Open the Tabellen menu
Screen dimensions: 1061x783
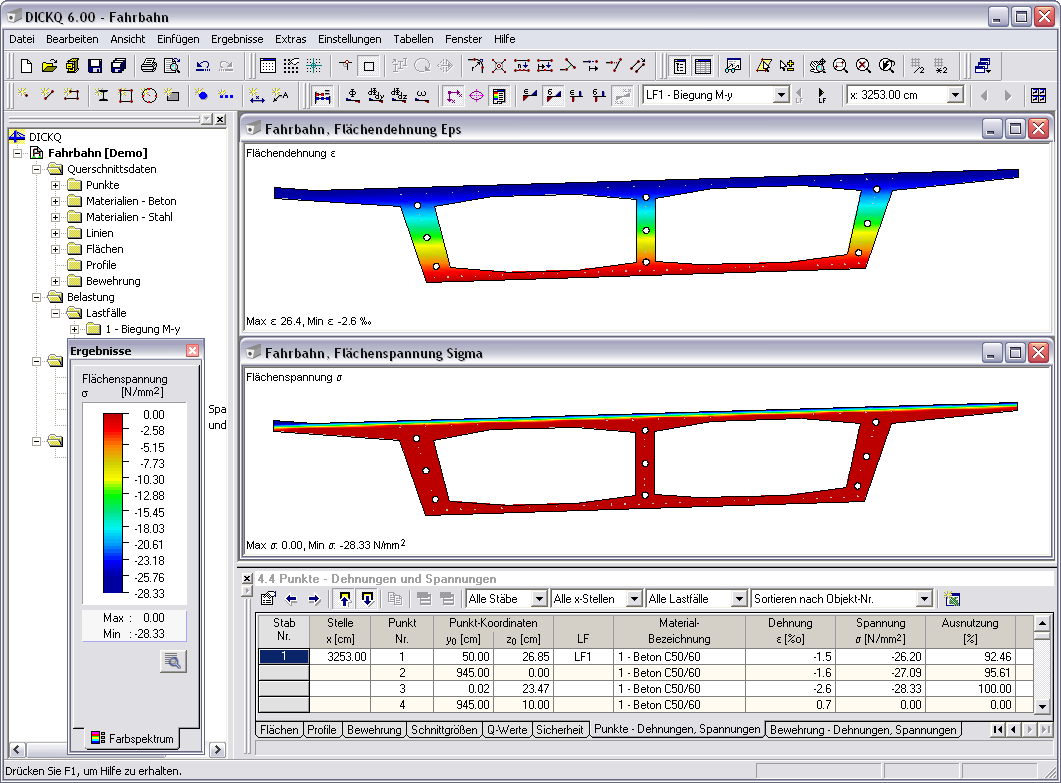click(413, 39)
